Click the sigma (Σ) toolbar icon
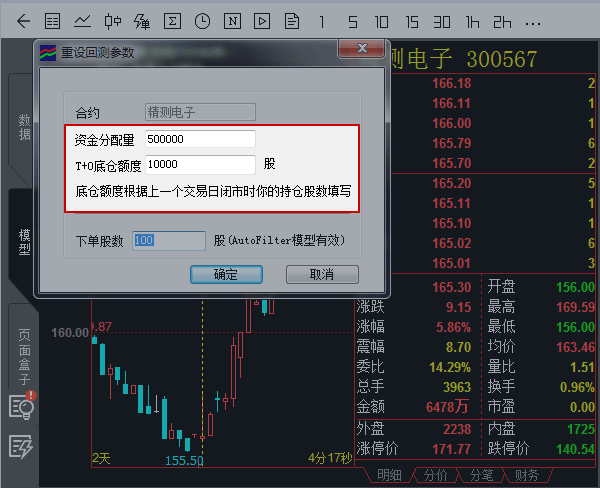Image resolution: width=600 pixels, height=488 pixels. (172, 20)
